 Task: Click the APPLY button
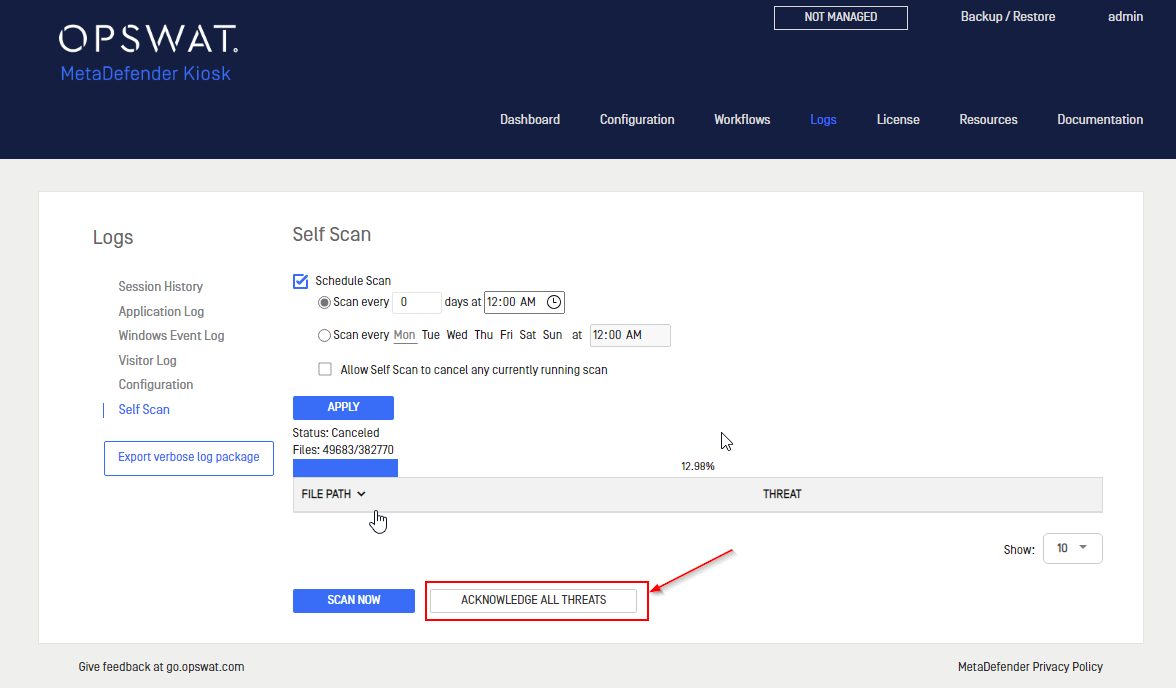(344, 407)
